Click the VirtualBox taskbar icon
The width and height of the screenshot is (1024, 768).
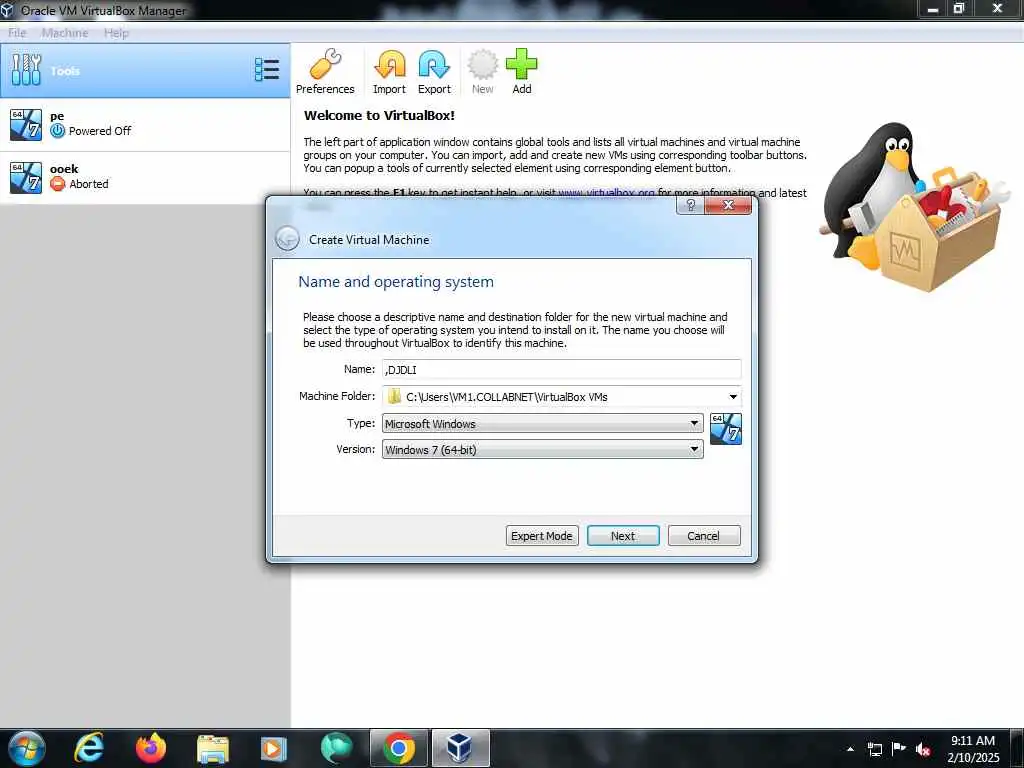(460, 748)
